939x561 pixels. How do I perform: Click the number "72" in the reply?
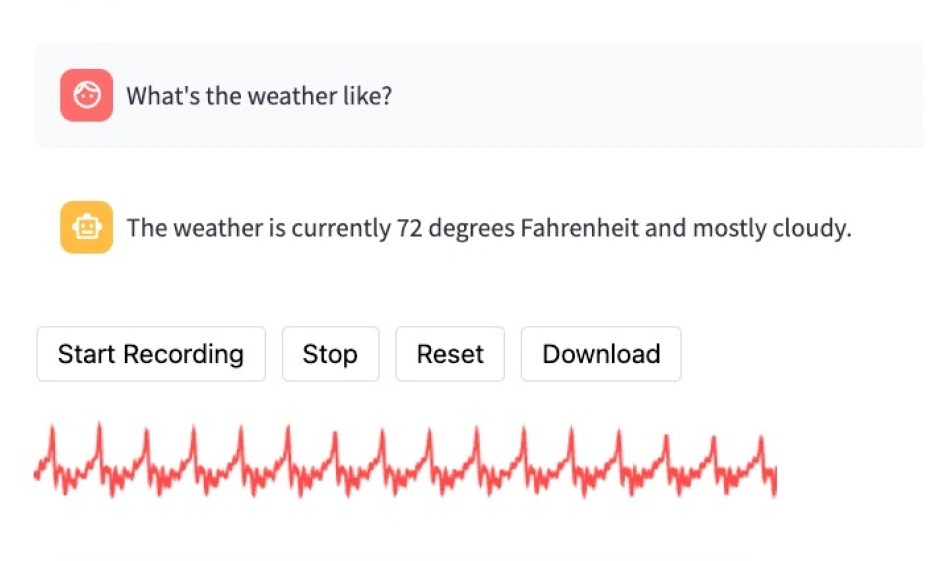[410, 229]
